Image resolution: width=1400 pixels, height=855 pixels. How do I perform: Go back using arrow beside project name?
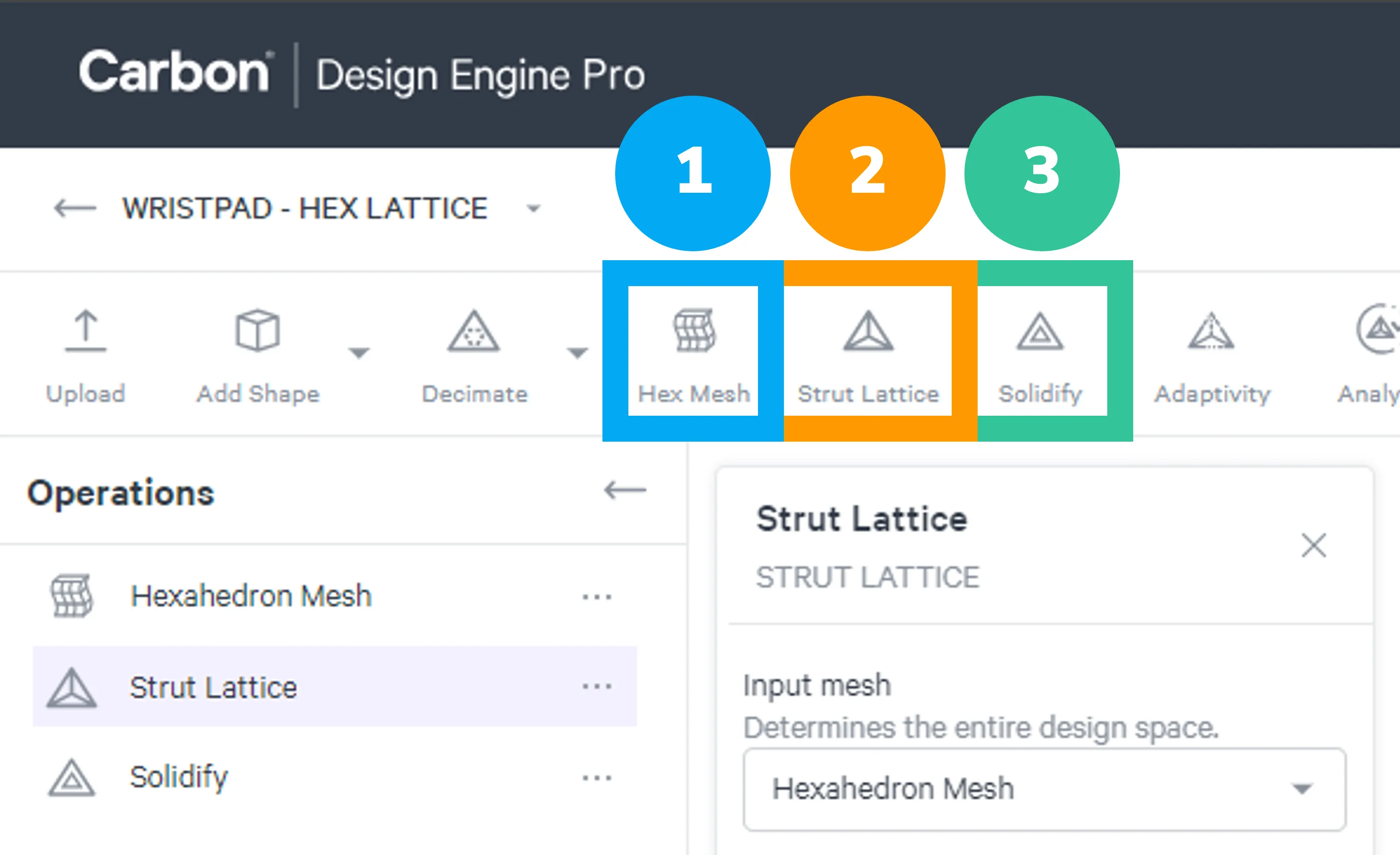(75, 208)
